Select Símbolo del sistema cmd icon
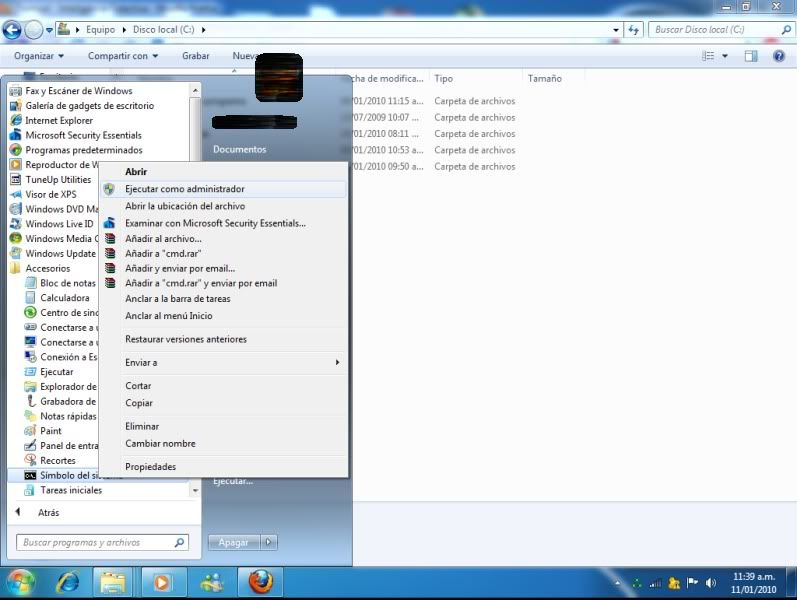The width and height of the screenshot is (797, 600). [30, 475]
